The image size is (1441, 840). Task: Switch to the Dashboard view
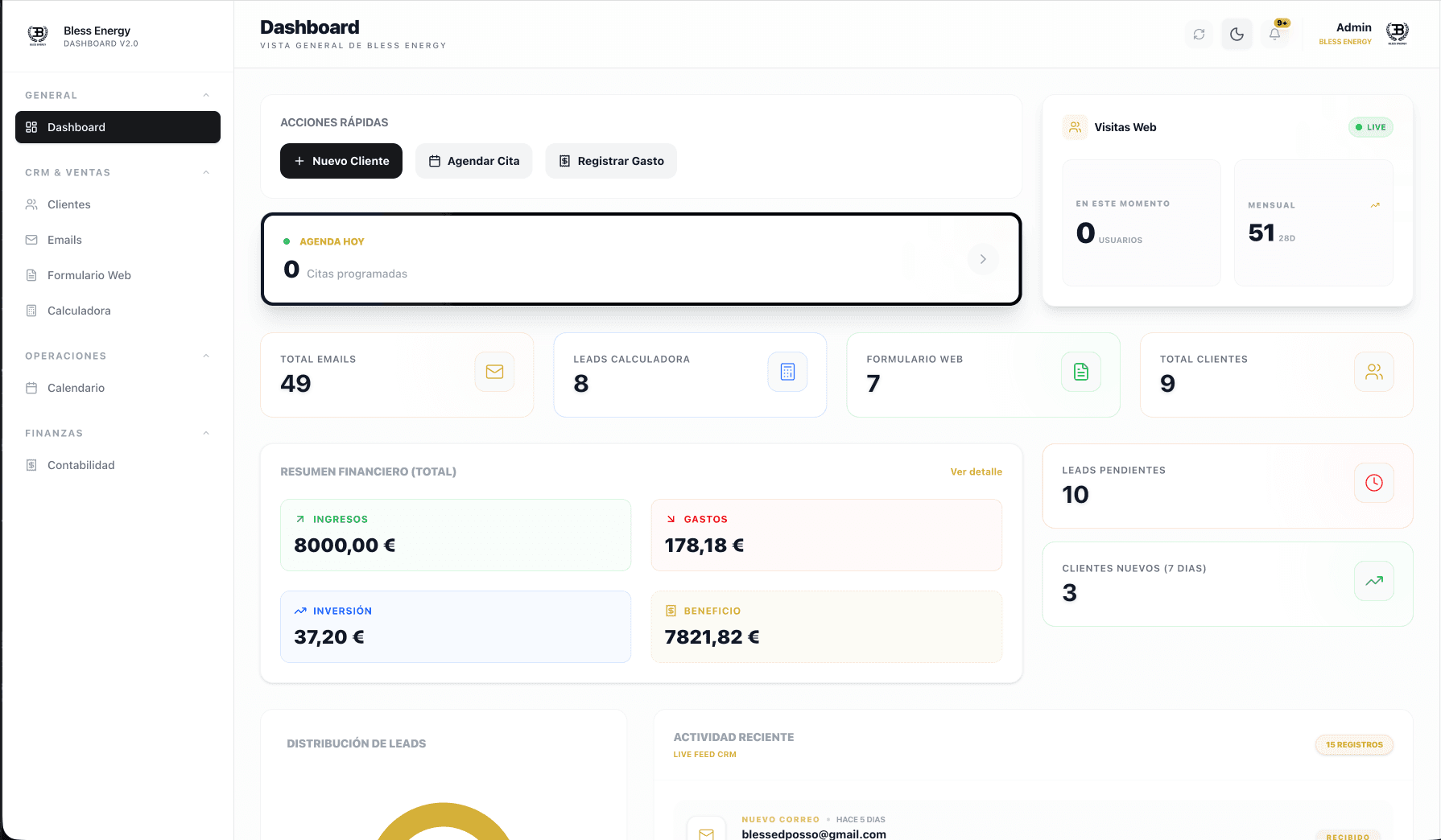point(76,126)
